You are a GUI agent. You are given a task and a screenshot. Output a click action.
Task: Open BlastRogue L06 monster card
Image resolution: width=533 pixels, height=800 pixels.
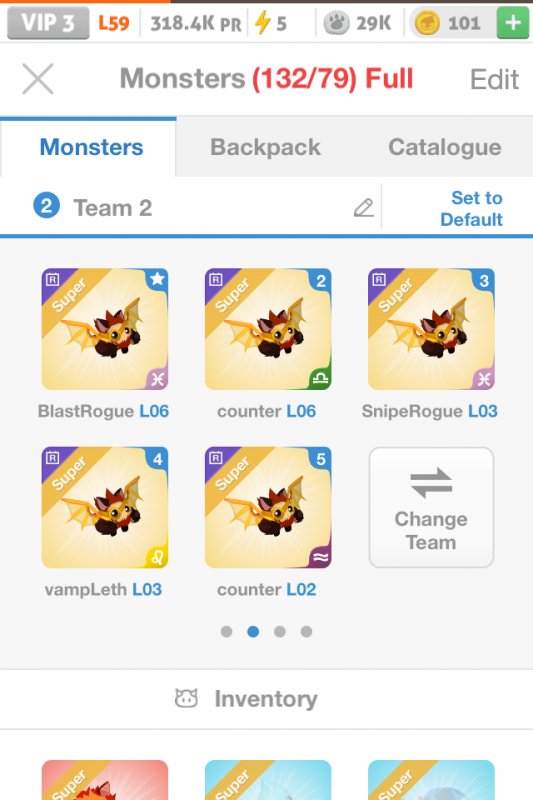pyautogui.click(x=105, y=329)
